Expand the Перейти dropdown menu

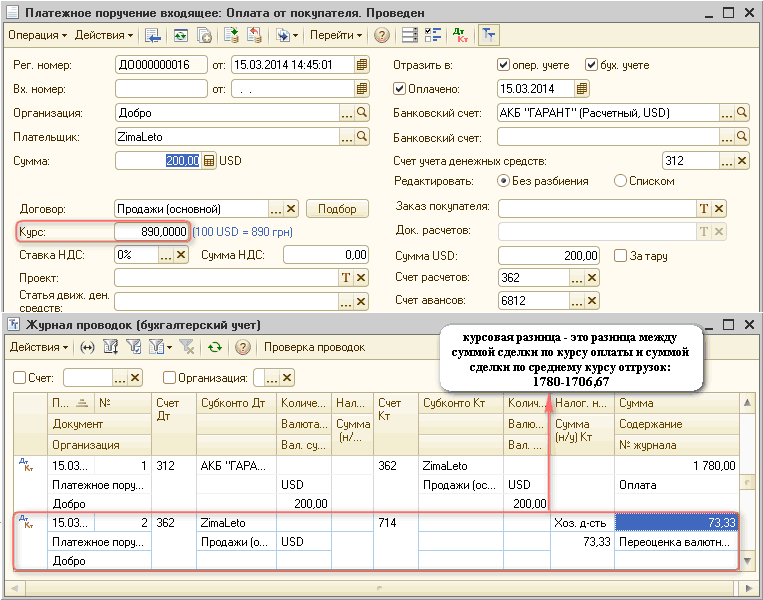[336, 35]
